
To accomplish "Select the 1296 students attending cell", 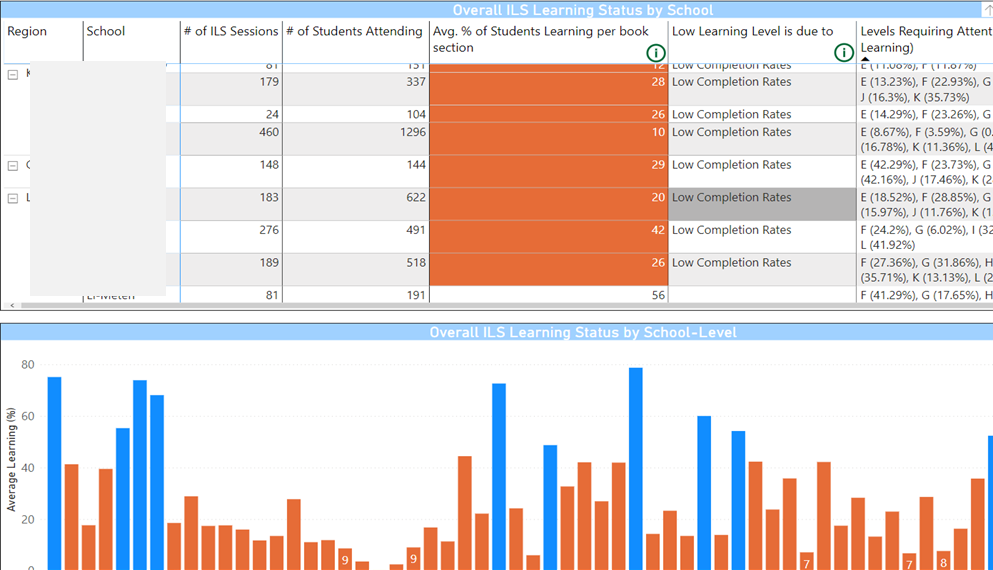I will [356, 139].
